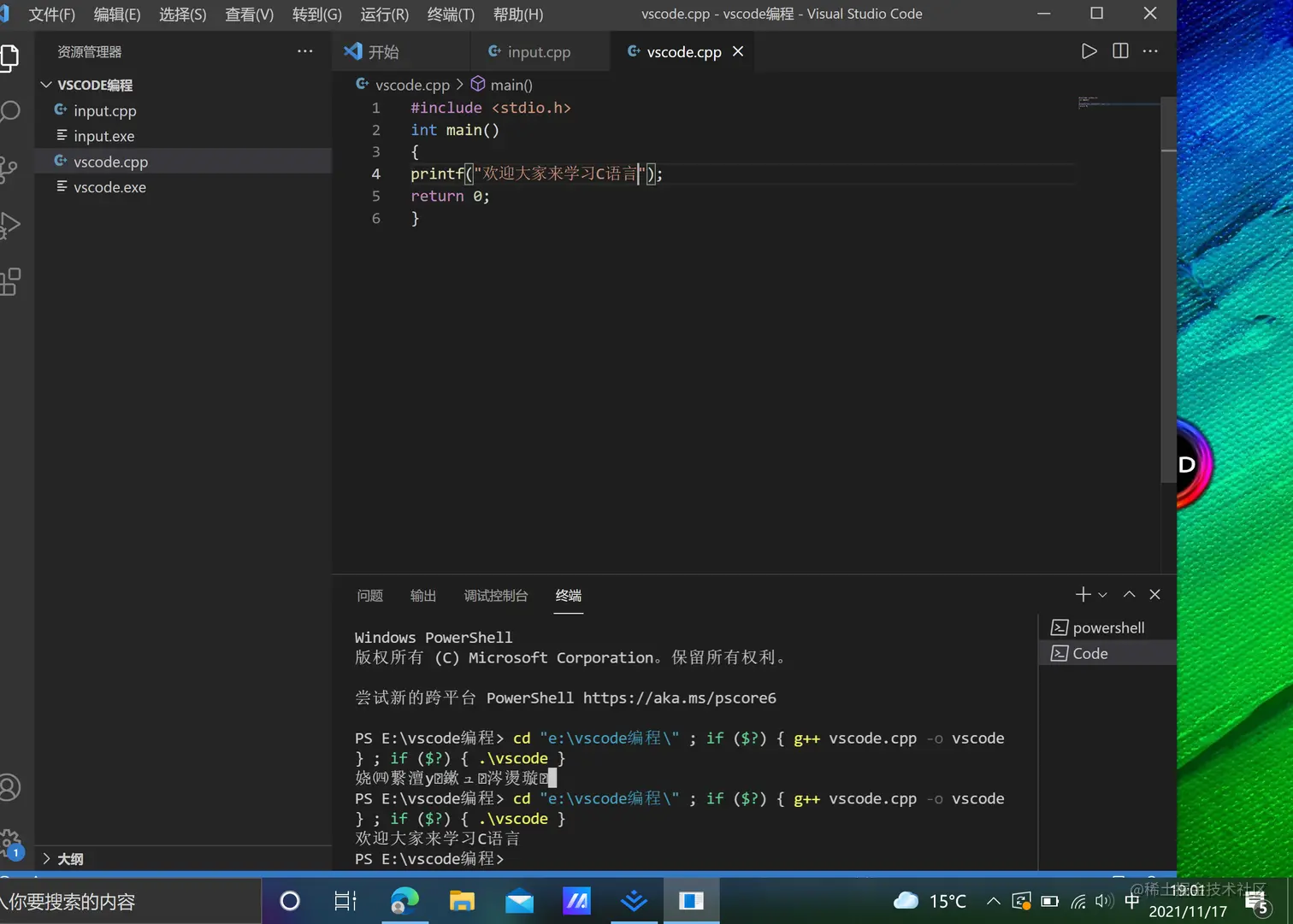Open the Accounts icon in activity bar

click(9, 787)
